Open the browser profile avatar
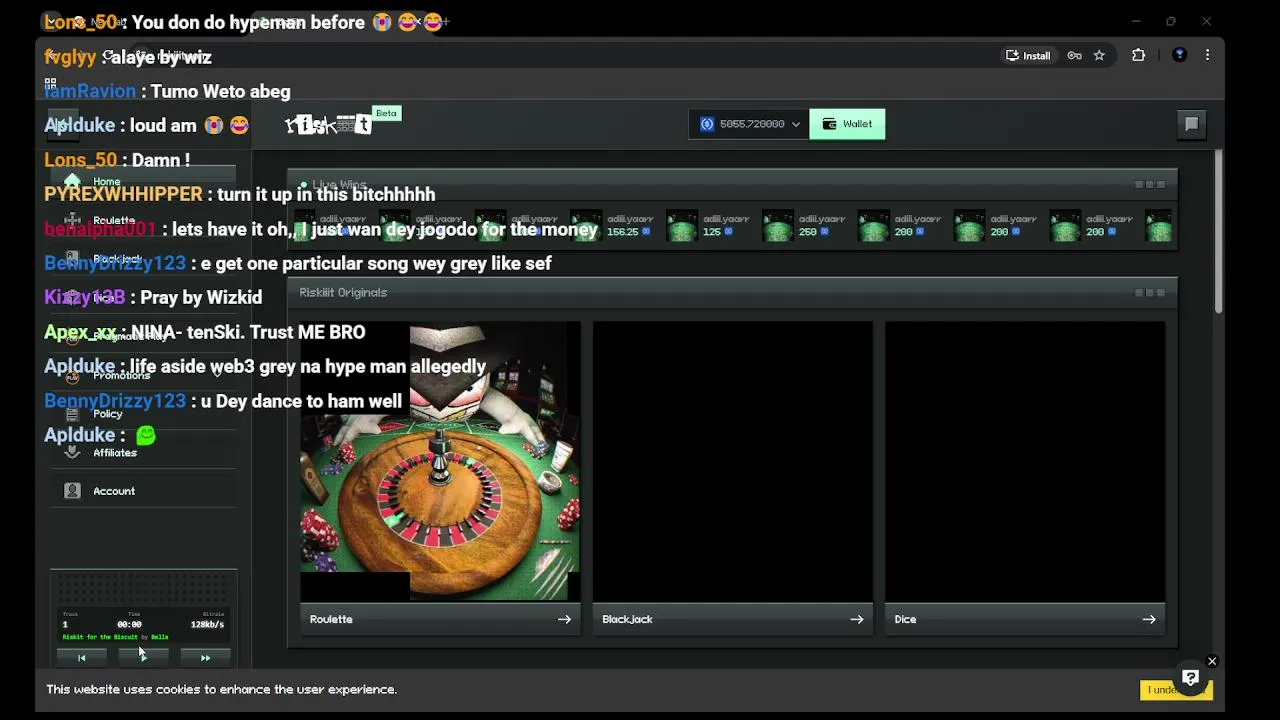This screenshot has height=720, width=1280. tap(1179, 55)
